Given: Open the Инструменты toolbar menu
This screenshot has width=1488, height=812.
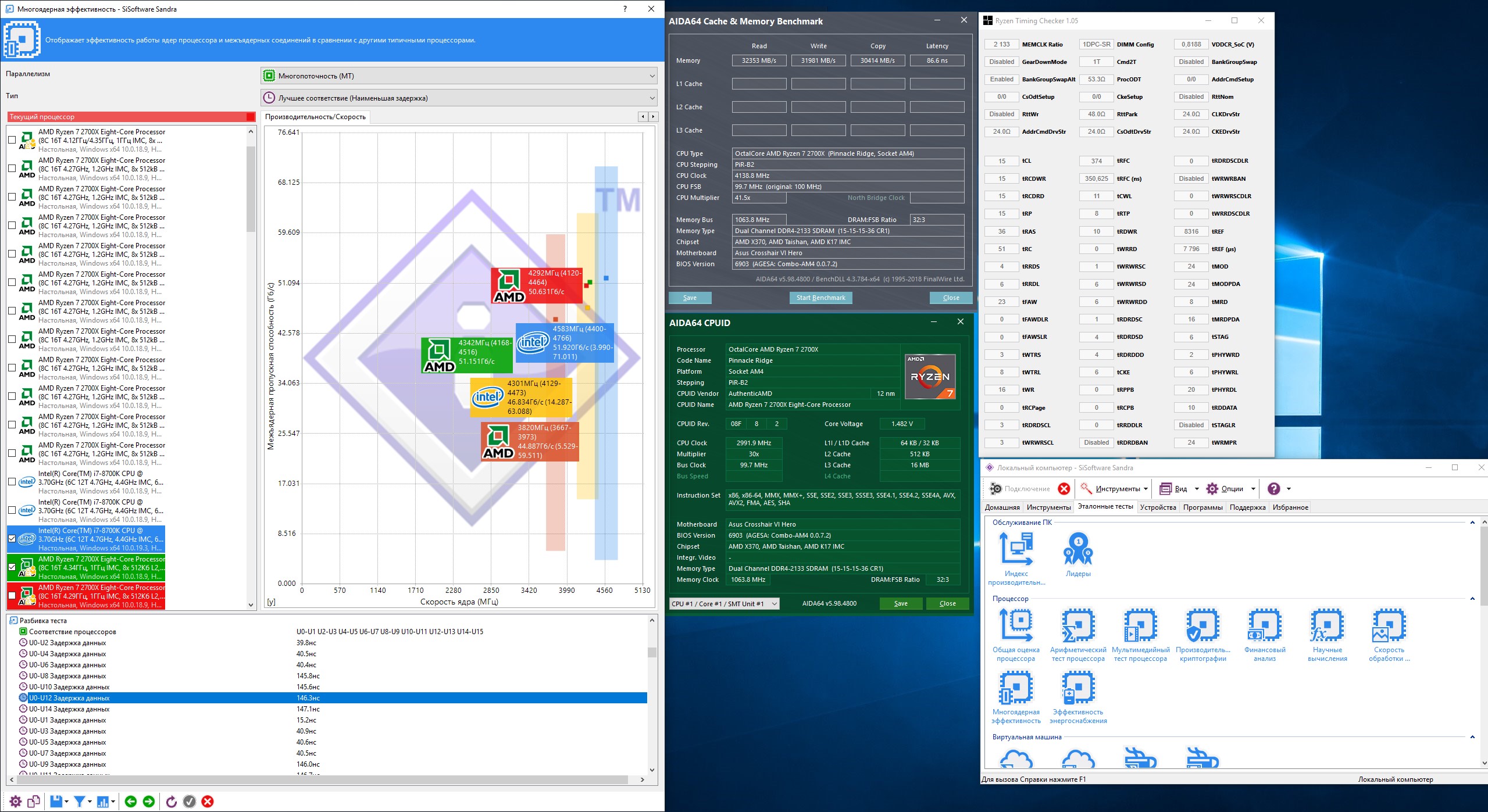Looking at the screenshot, I should (x=1114, y=489).
